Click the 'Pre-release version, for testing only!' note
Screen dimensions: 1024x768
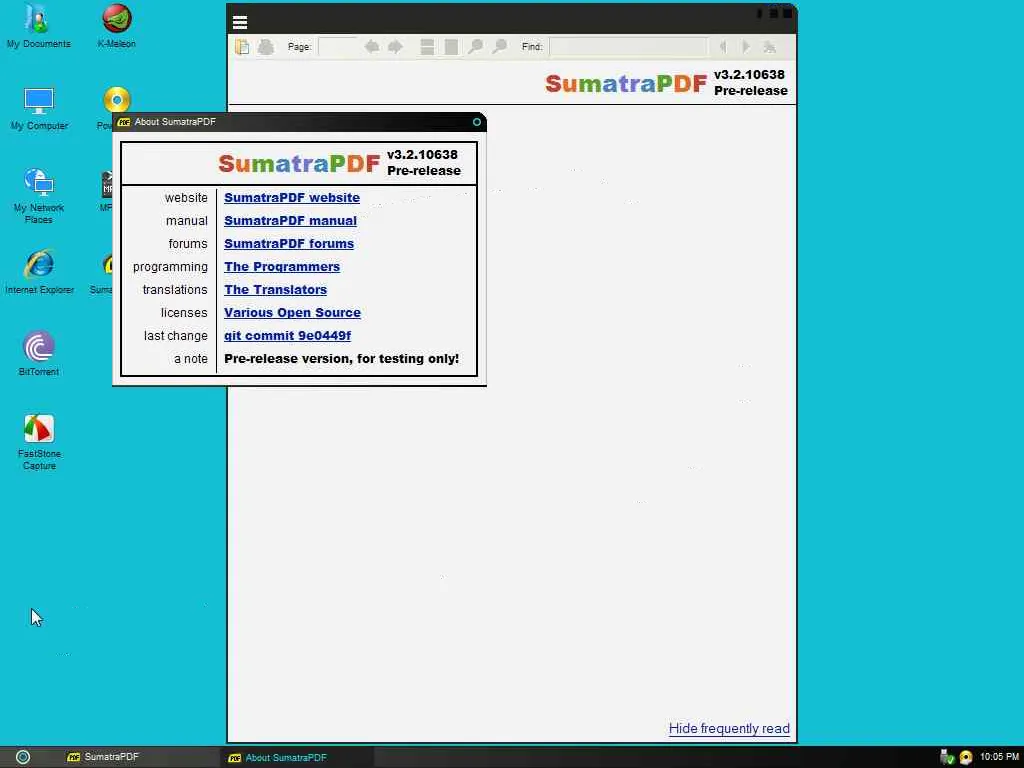(x=342, y=359)
